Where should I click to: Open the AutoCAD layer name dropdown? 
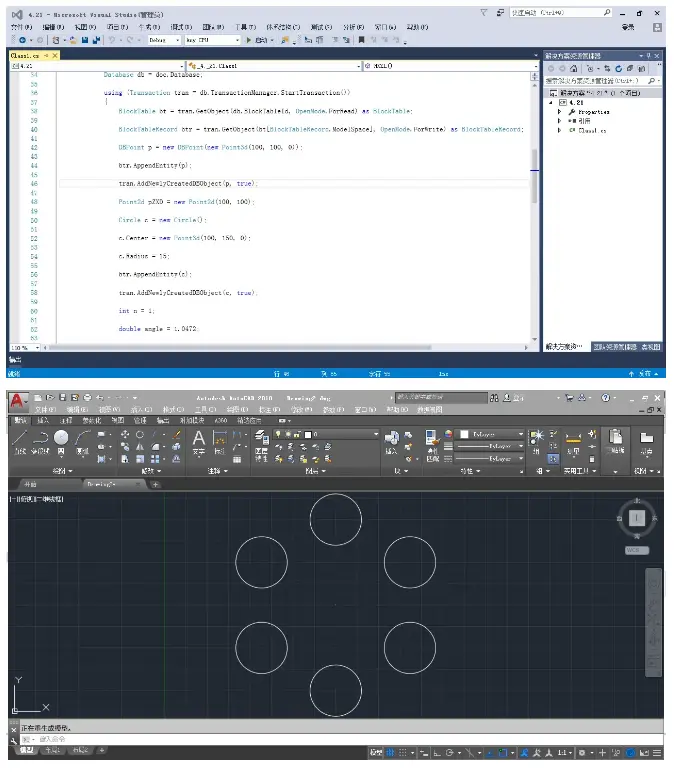coord(326,434)
